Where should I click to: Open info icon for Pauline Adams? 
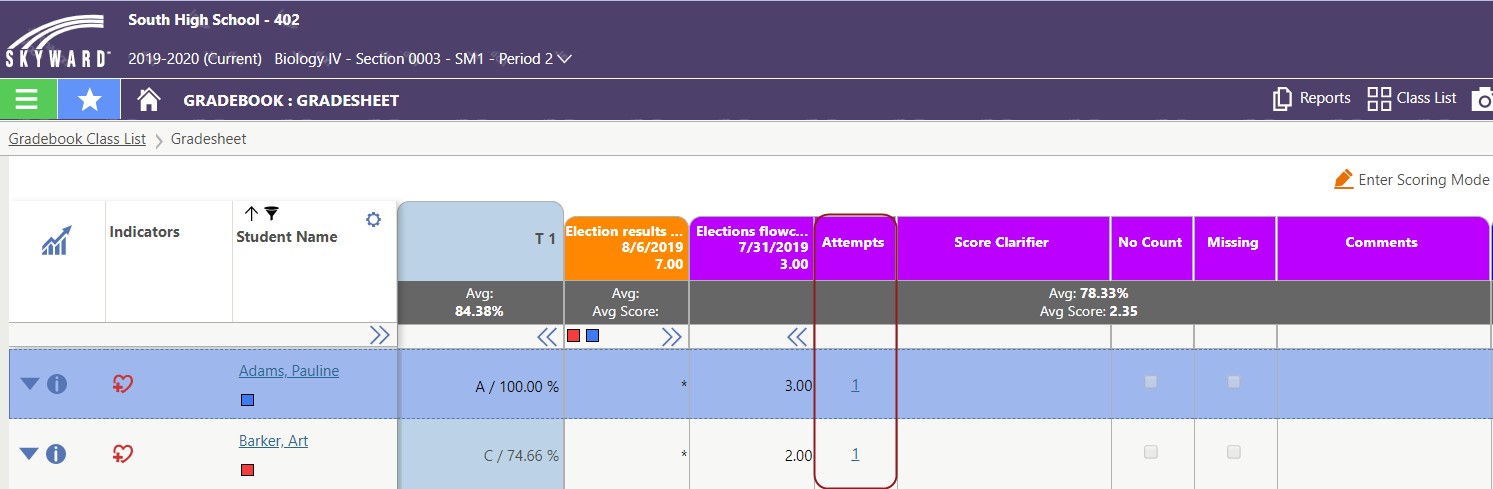pyautogui.click(x=57, y=384)
